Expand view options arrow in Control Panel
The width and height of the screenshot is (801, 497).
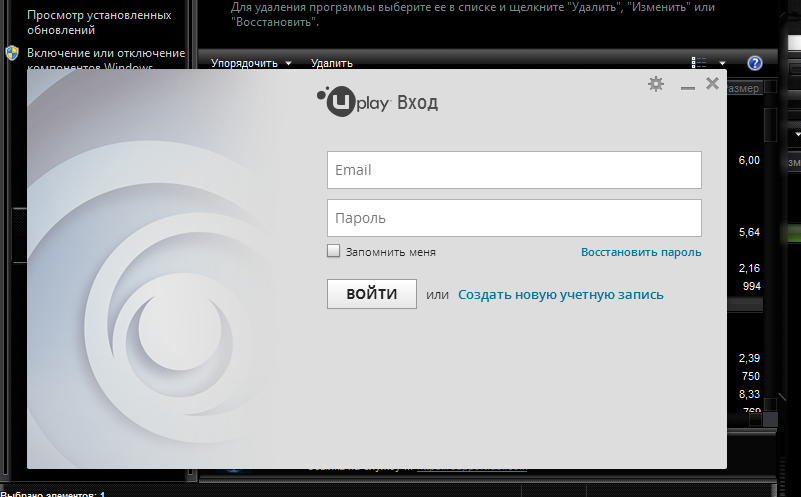[x=722, y=63]
